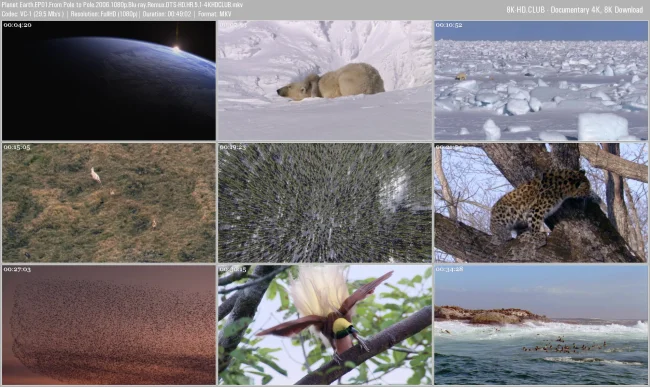
Task: Select the leopard in tree thumbnail
Action: coord(541,203)
